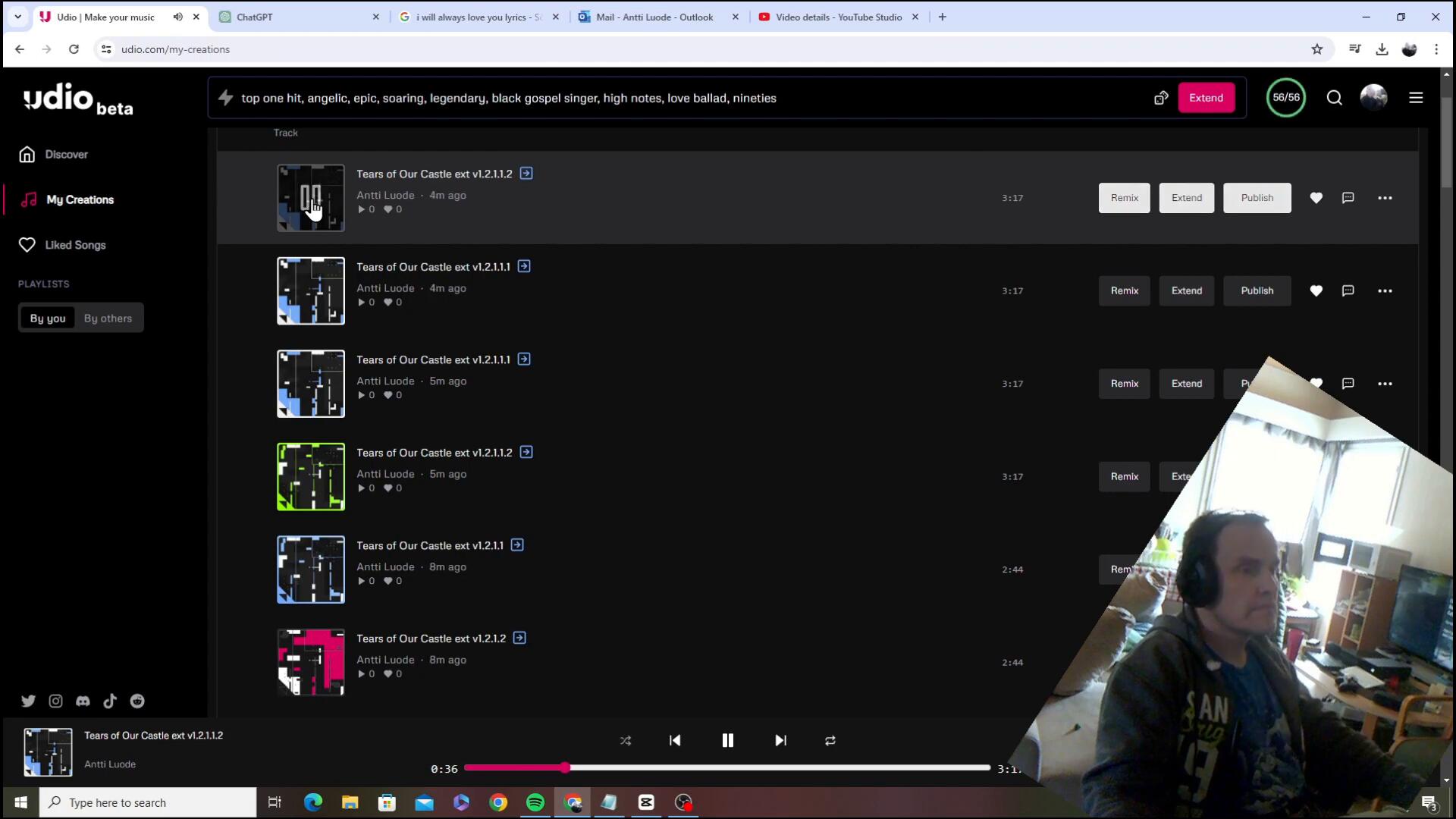The height and width of the screenshot is (819, 1456).
Task: Click the credits counter 56/56 circle
Action: pos(1285,98)
